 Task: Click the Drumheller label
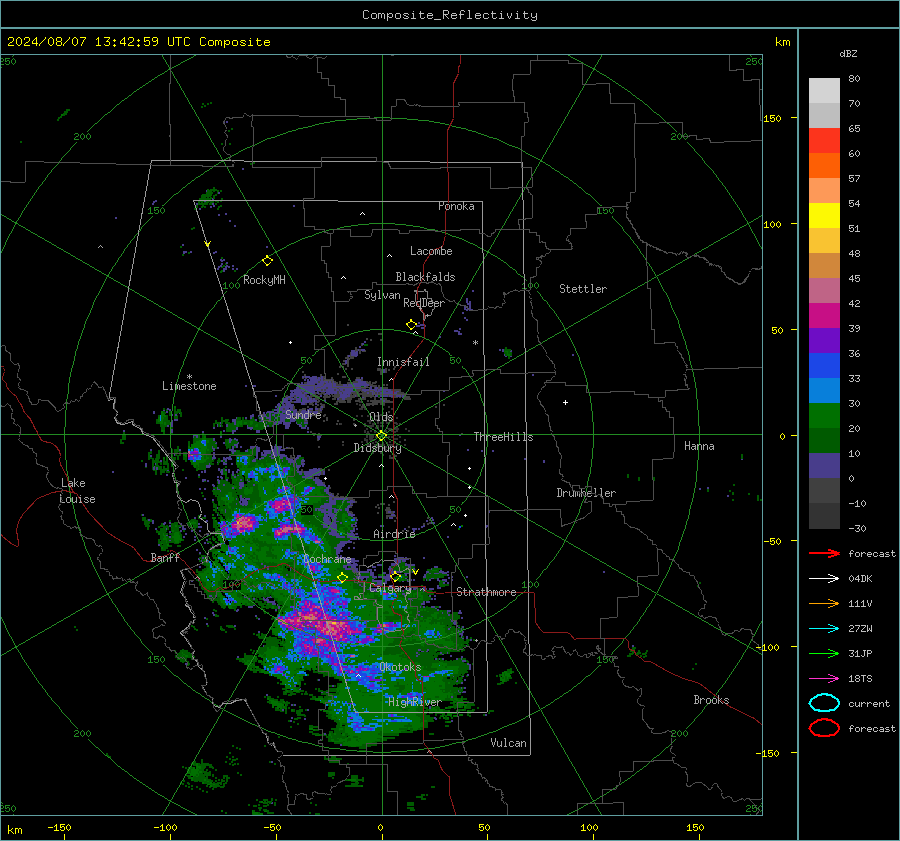pos(586,493)
